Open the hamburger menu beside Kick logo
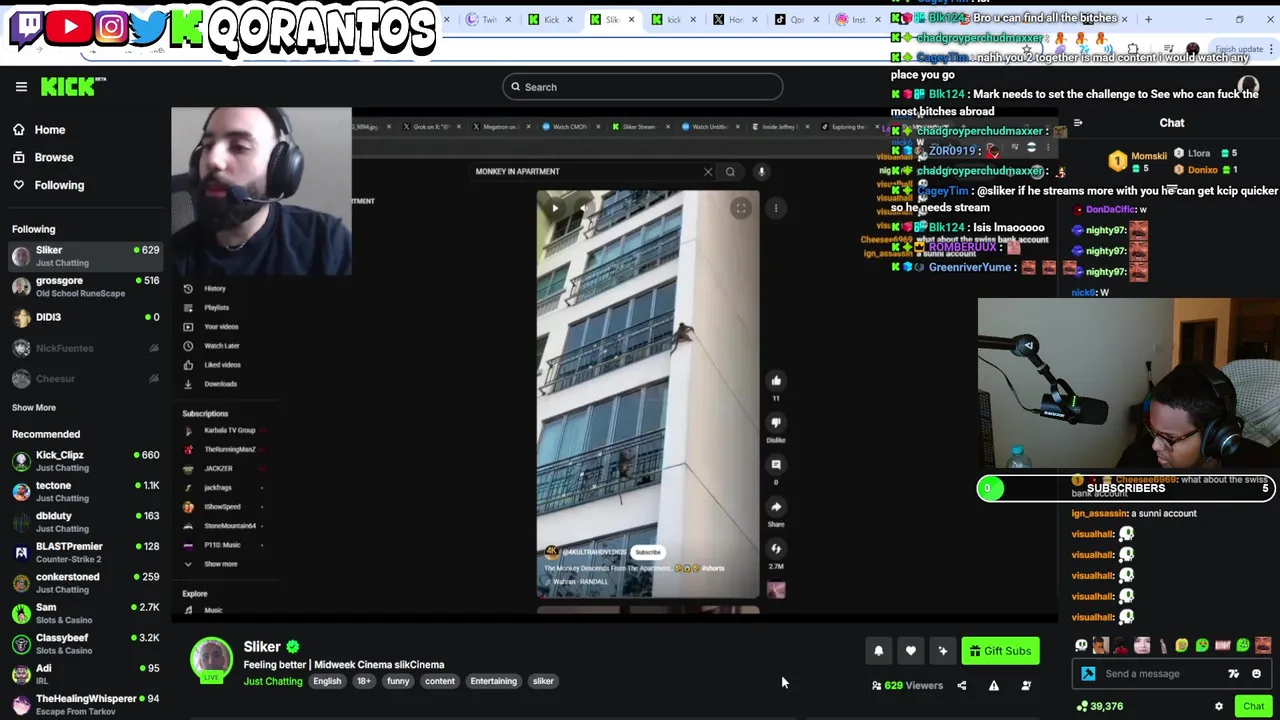 21,87
